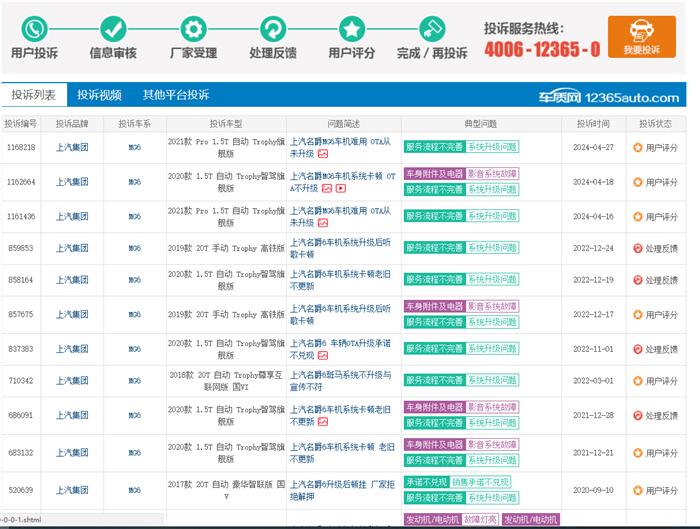
Task: Click the 用户投诉 phone step icon
Action: tap(34, 29)
